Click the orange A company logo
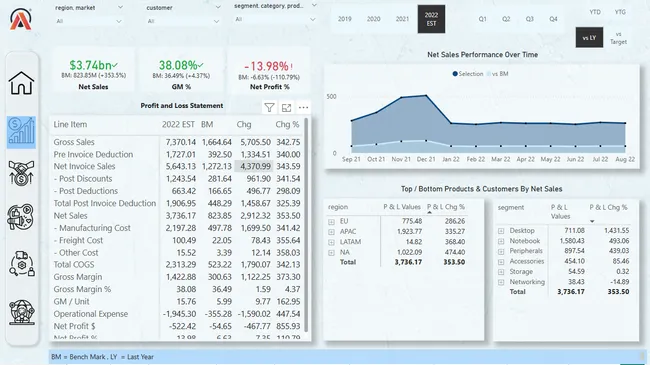The height and width of the screenshot is (365, 650). pos(20,19)
